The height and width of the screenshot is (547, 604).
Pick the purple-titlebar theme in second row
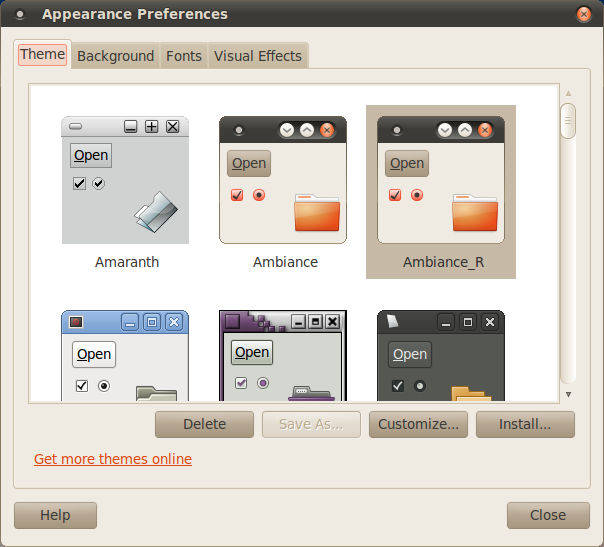(x=283, y=356)
